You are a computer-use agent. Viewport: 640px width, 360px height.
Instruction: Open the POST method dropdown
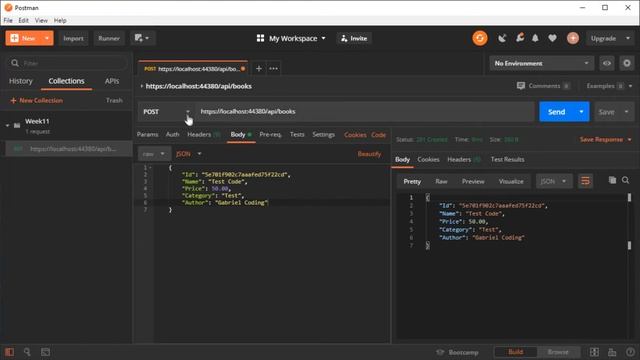coord(166,111)
